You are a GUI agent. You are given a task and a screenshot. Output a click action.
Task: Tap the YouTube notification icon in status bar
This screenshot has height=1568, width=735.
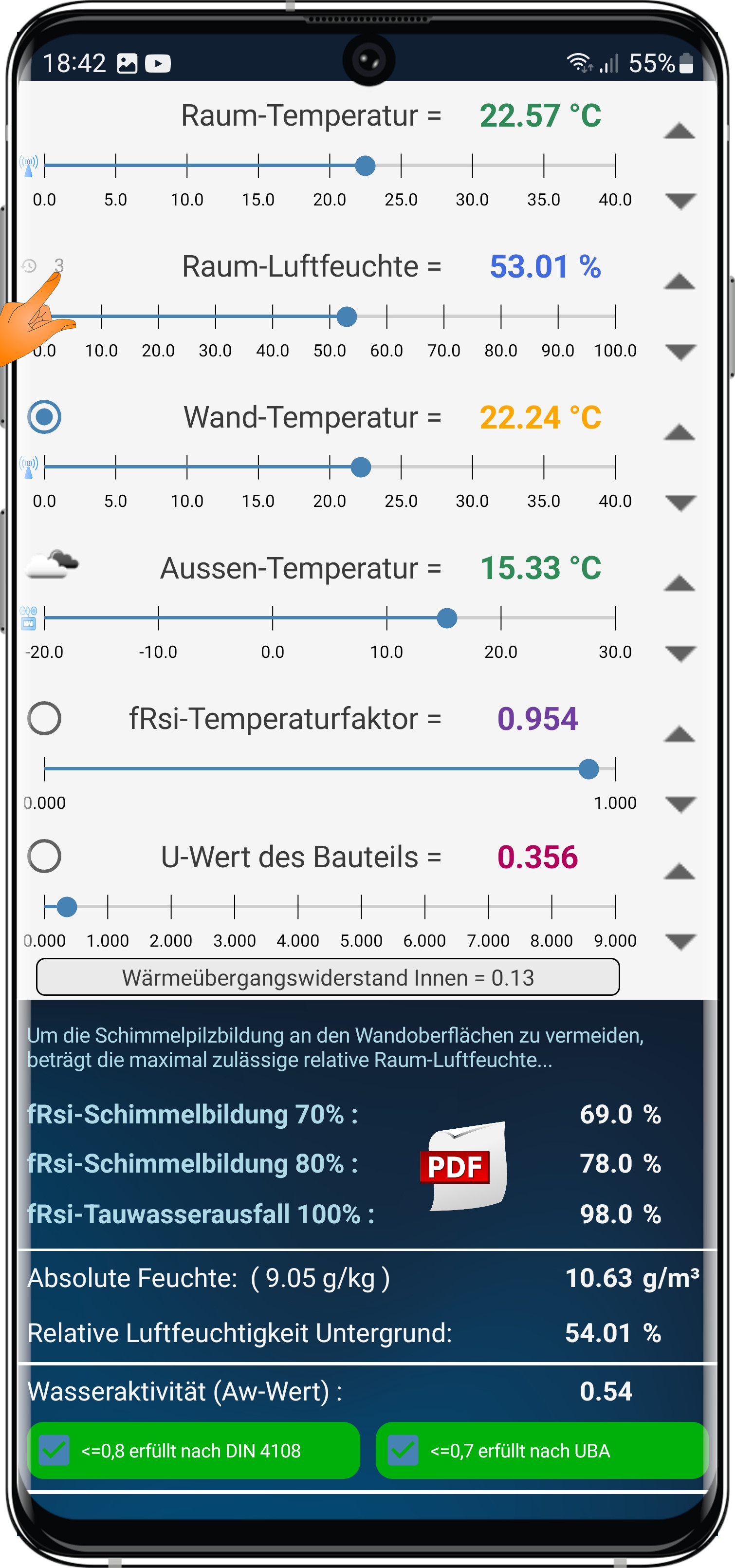coord(158,63)
